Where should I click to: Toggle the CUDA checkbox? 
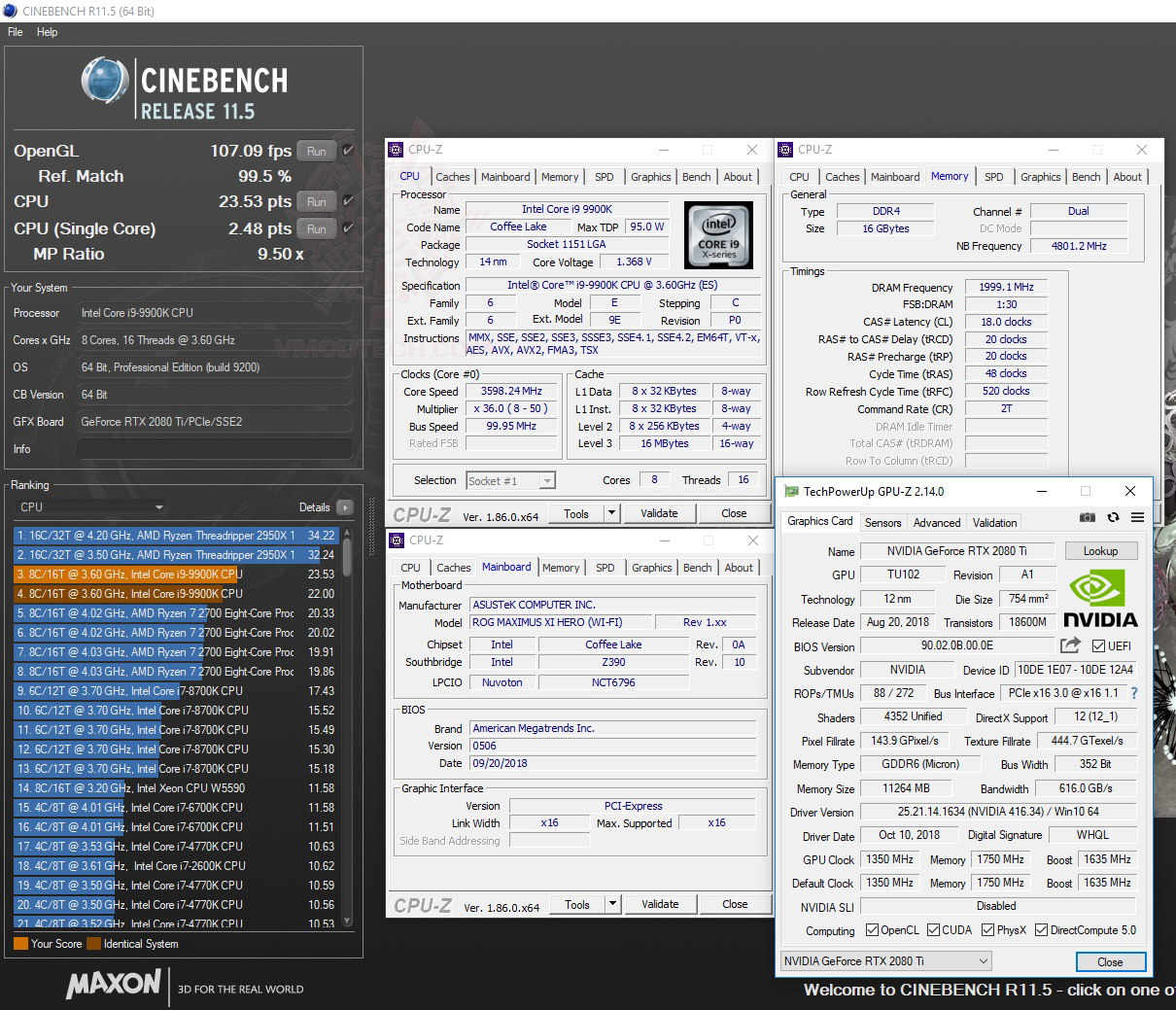click(x=933, y=930)
